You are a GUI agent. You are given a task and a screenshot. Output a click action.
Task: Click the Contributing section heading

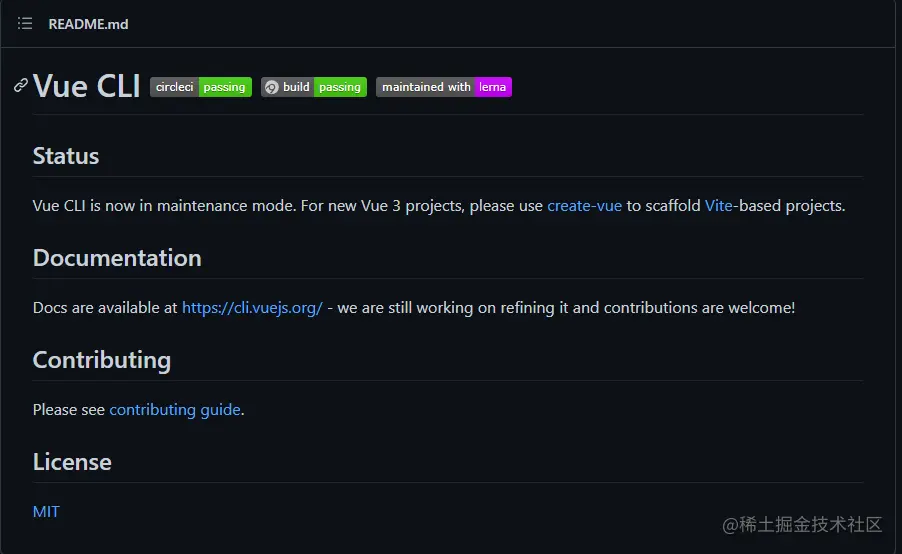pyautogui.click(x=102, y=360)
